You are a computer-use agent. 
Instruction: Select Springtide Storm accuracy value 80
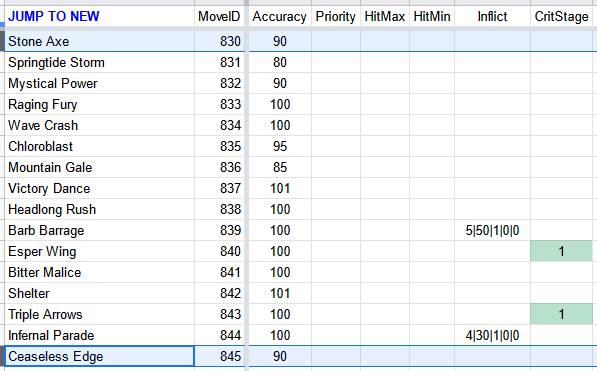(x=280, y=62)
